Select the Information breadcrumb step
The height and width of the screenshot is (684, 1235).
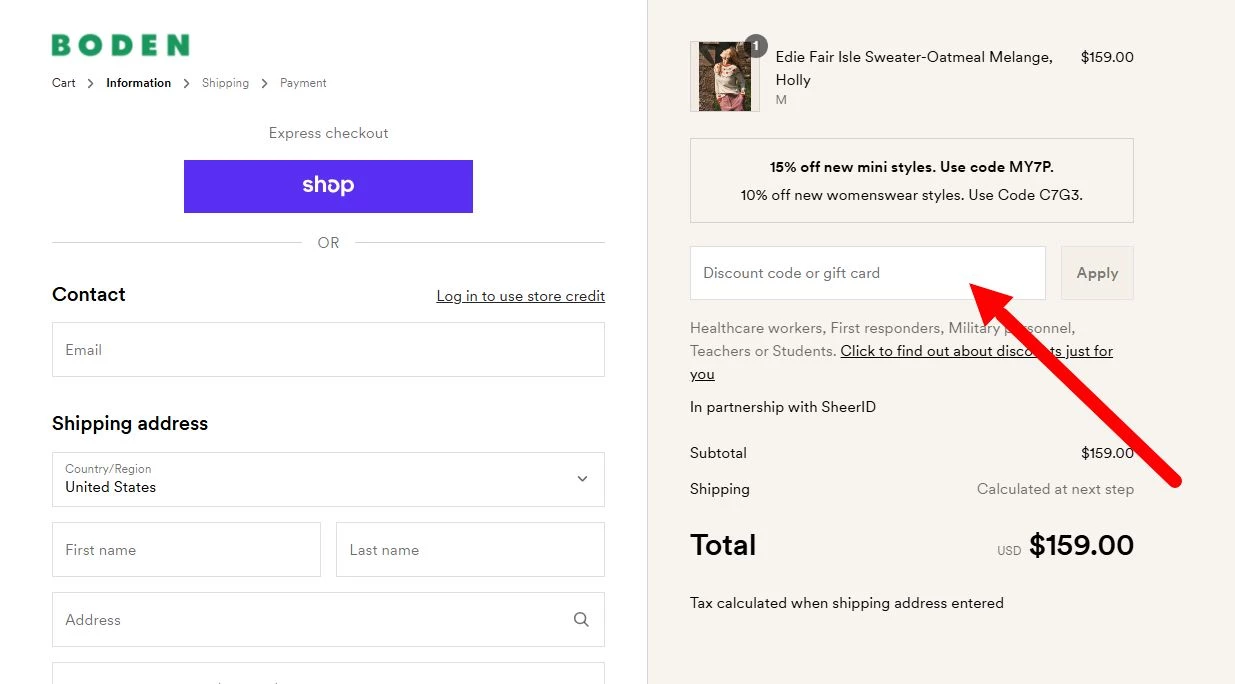coord(138,83)
